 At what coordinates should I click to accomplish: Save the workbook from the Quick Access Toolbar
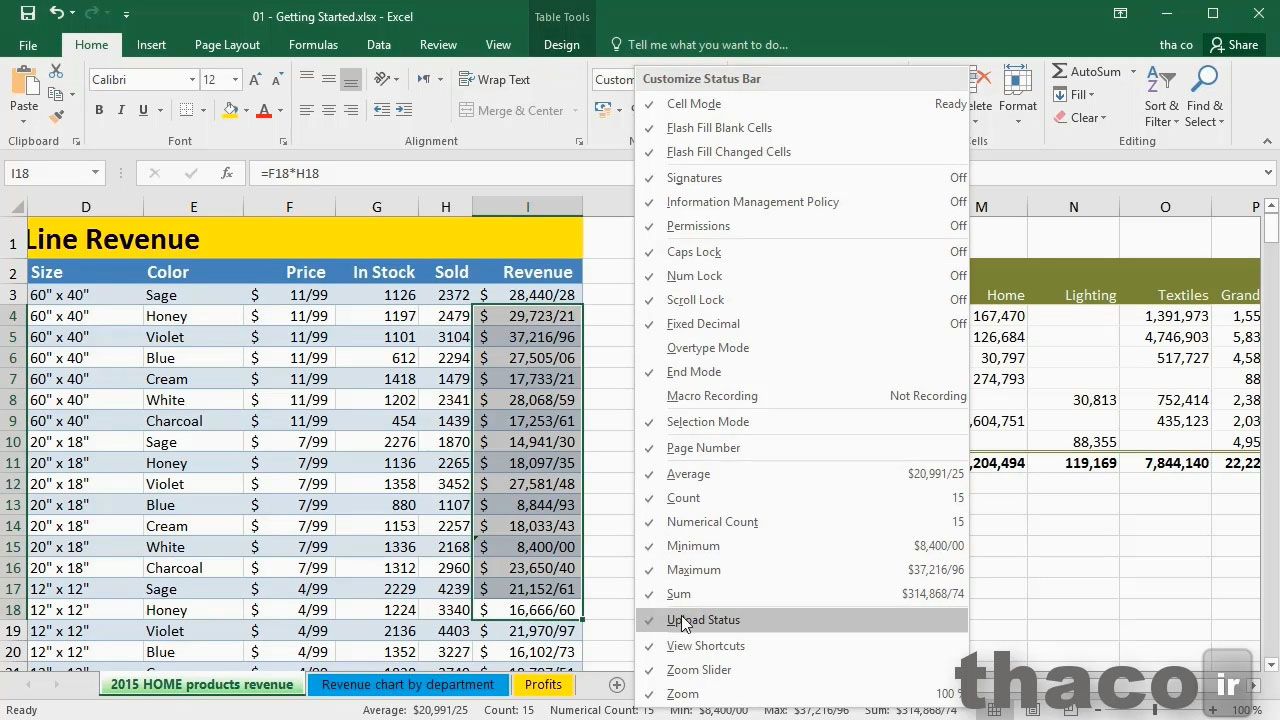pyautogui.click(x=27, y=14)
